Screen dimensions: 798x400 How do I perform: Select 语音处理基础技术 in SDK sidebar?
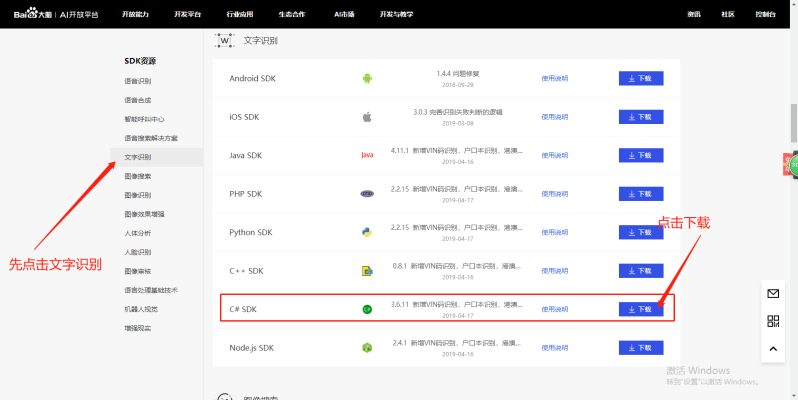click(x=151, y=290)
